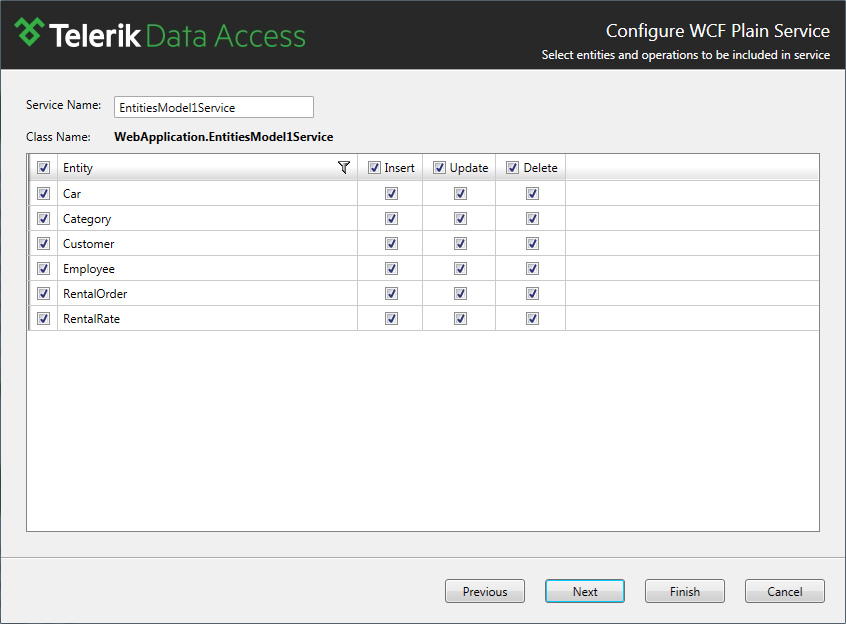
Task: Uncheck the Car entity row checkbox
Action: tap(44, 194)
